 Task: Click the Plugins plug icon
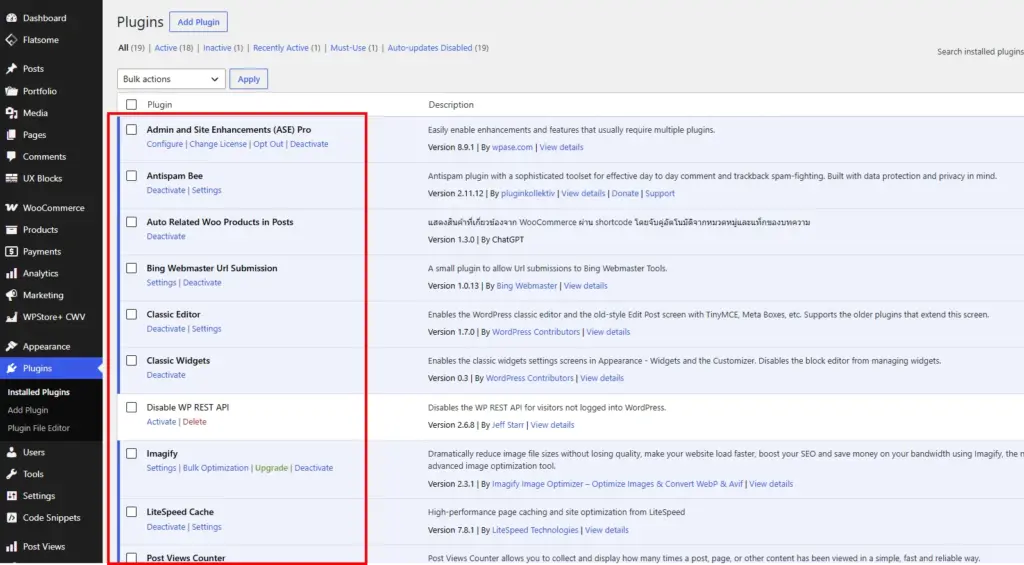[x=12, y=368]
